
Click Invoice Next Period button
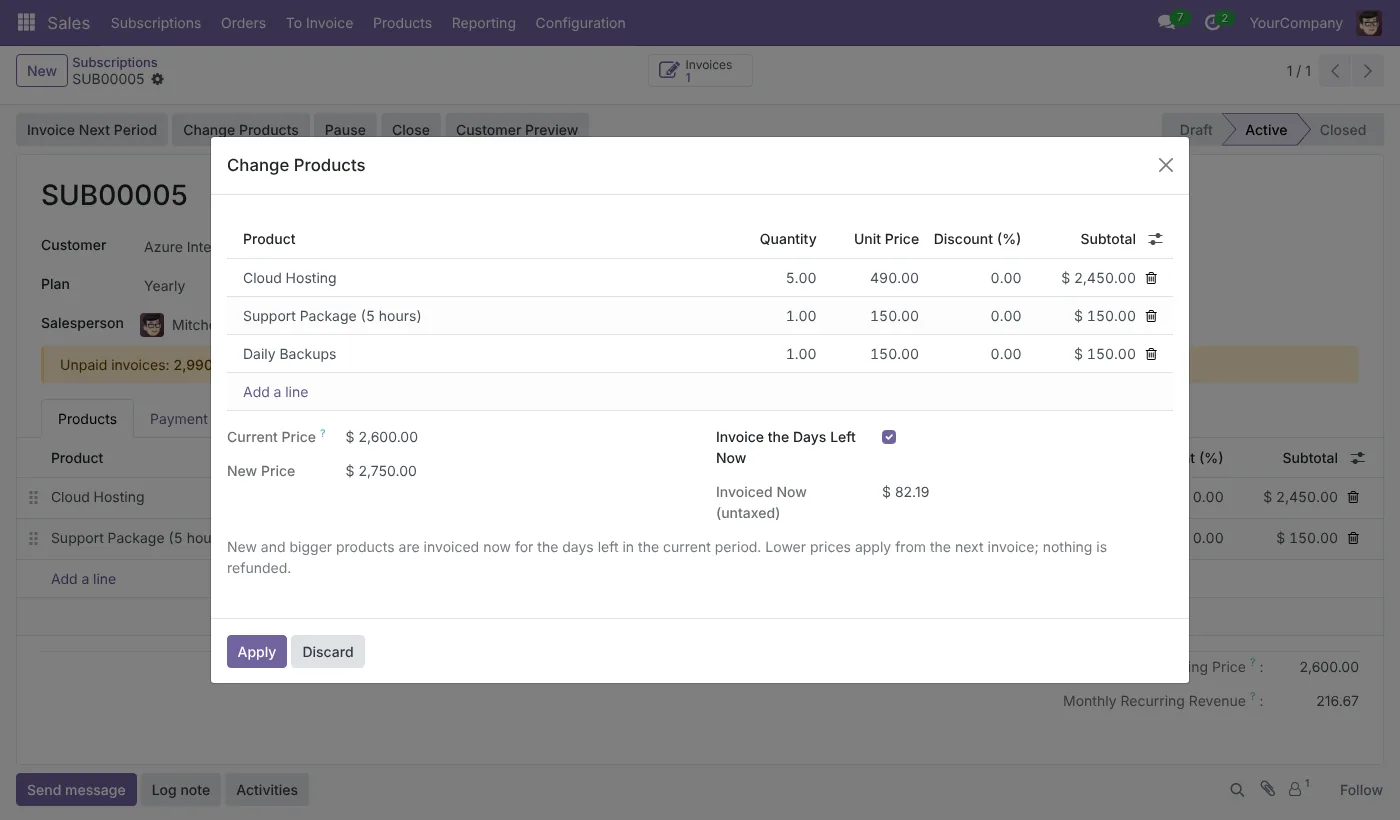tap(92, 129)
